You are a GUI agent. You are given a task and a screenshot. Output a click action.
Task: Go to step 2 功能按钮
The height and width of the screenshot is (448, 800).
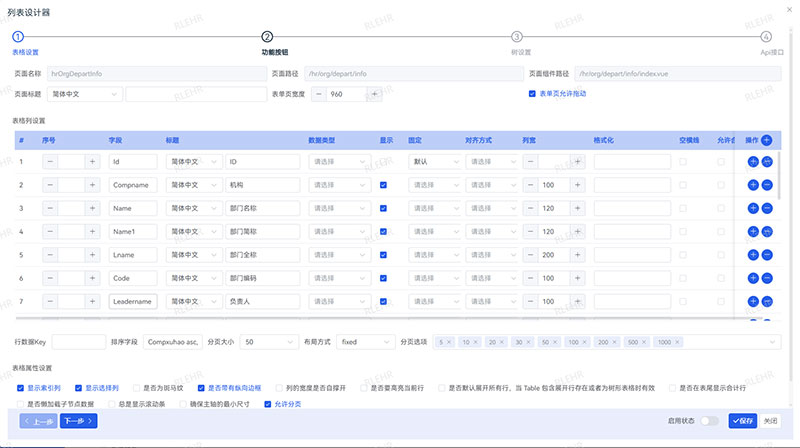click(x=267, y=37)
